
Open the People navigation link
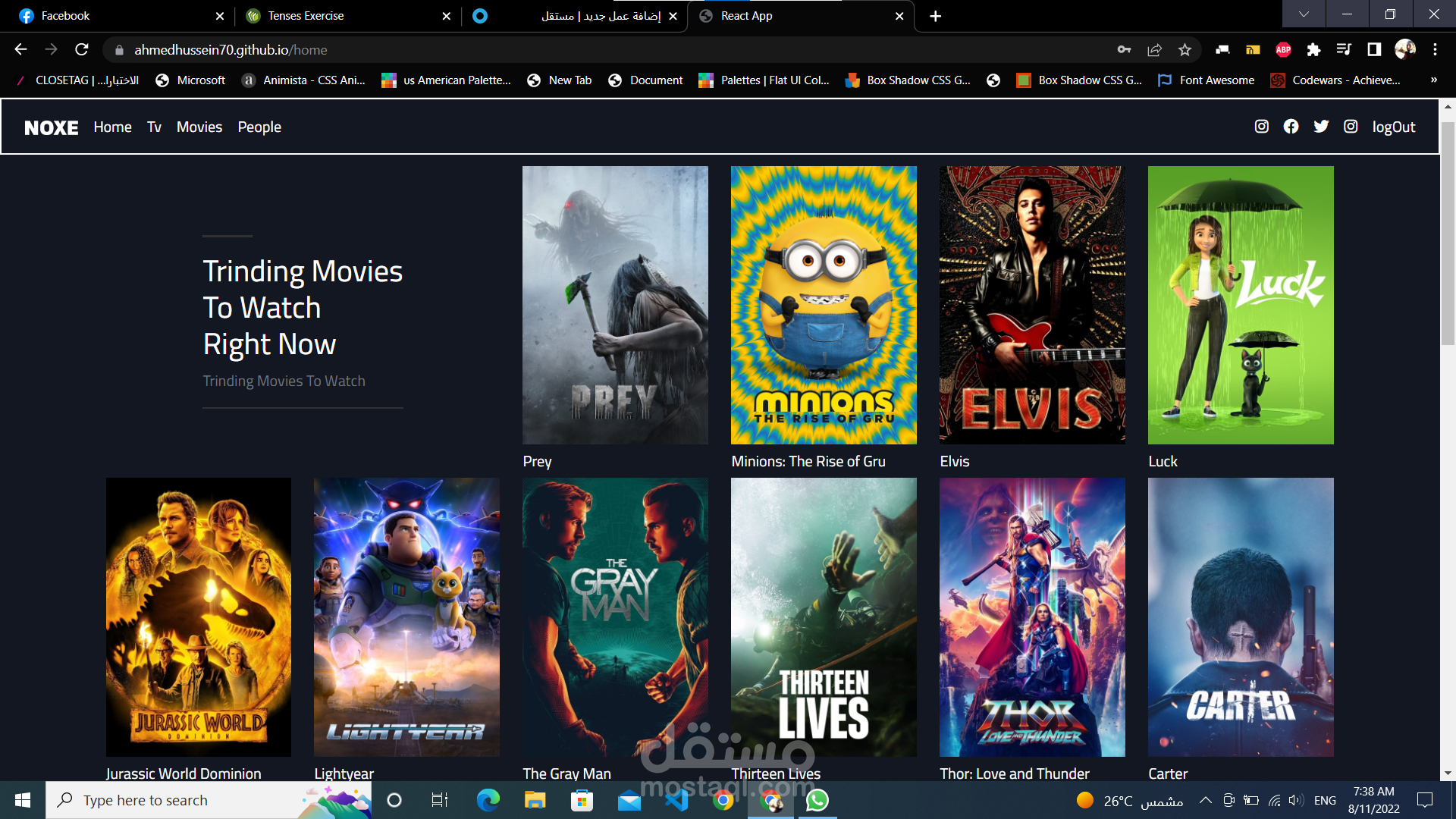[x=259, y=127]
